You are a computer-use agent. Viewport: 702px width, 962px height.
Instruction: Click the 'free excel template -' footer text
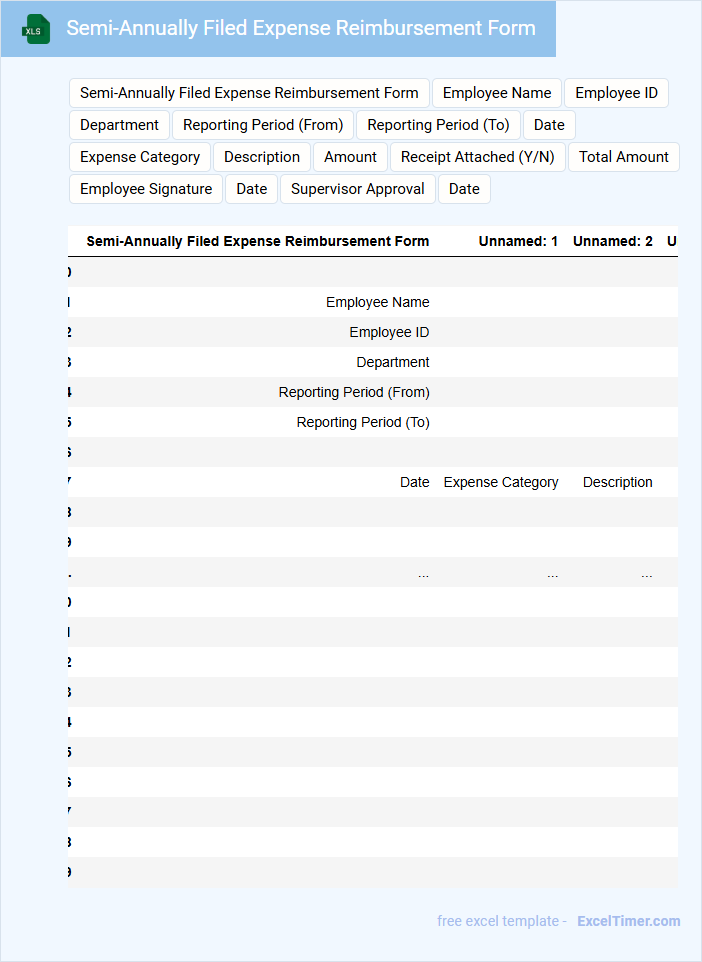pos(501,921)
